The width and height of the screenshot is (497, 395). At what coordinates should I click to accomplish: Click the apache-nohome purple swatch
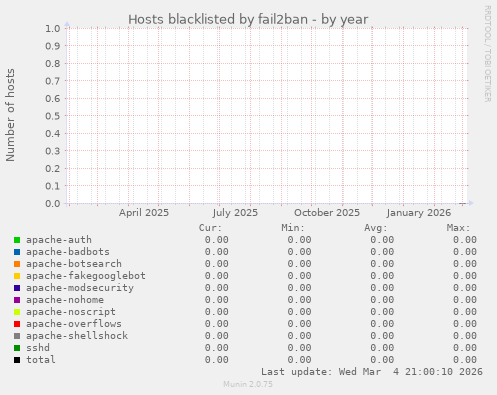click(x=17, y=300)
